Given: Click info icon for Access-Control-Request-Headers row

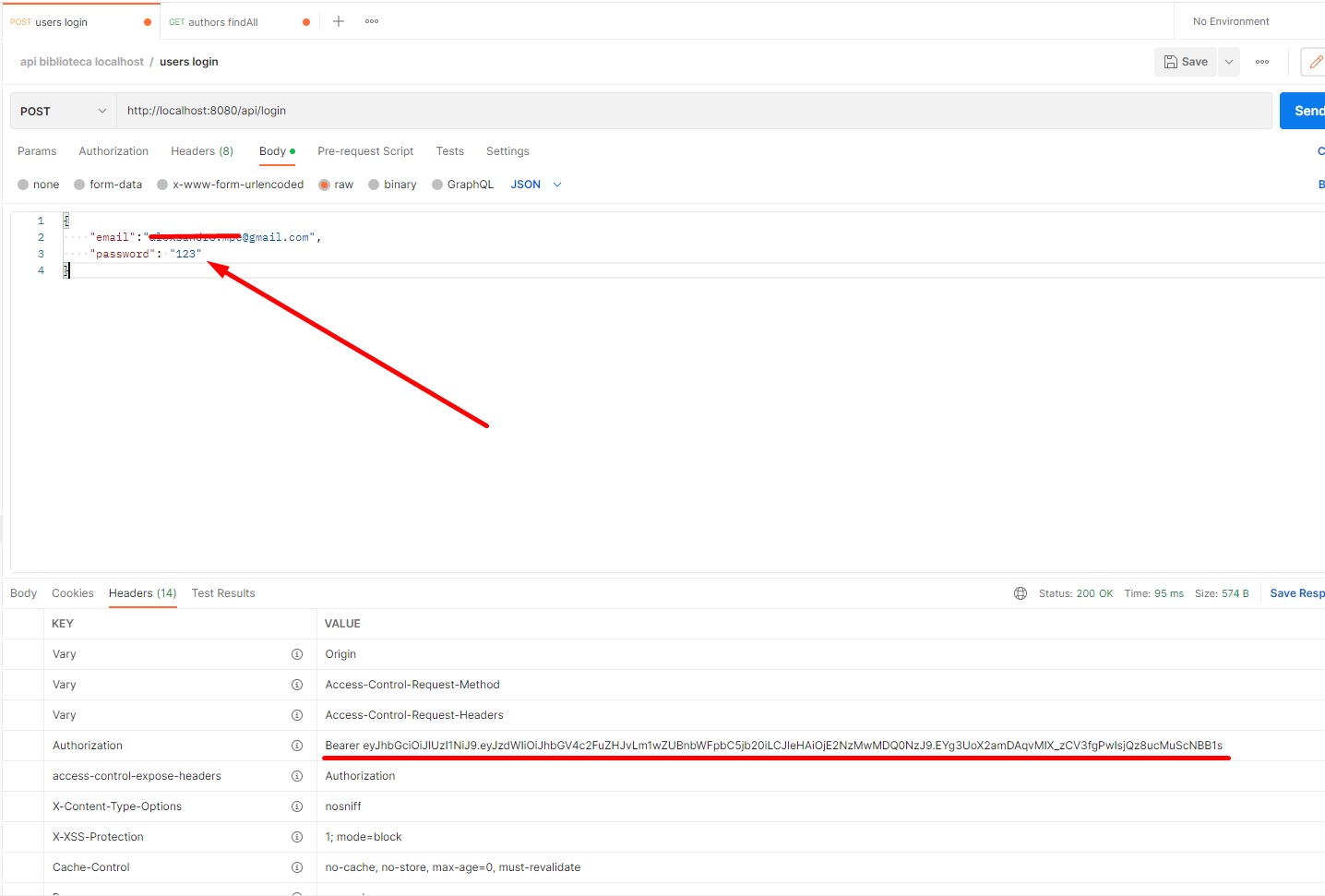Looking at the screenshot, I should click(297, 715).
